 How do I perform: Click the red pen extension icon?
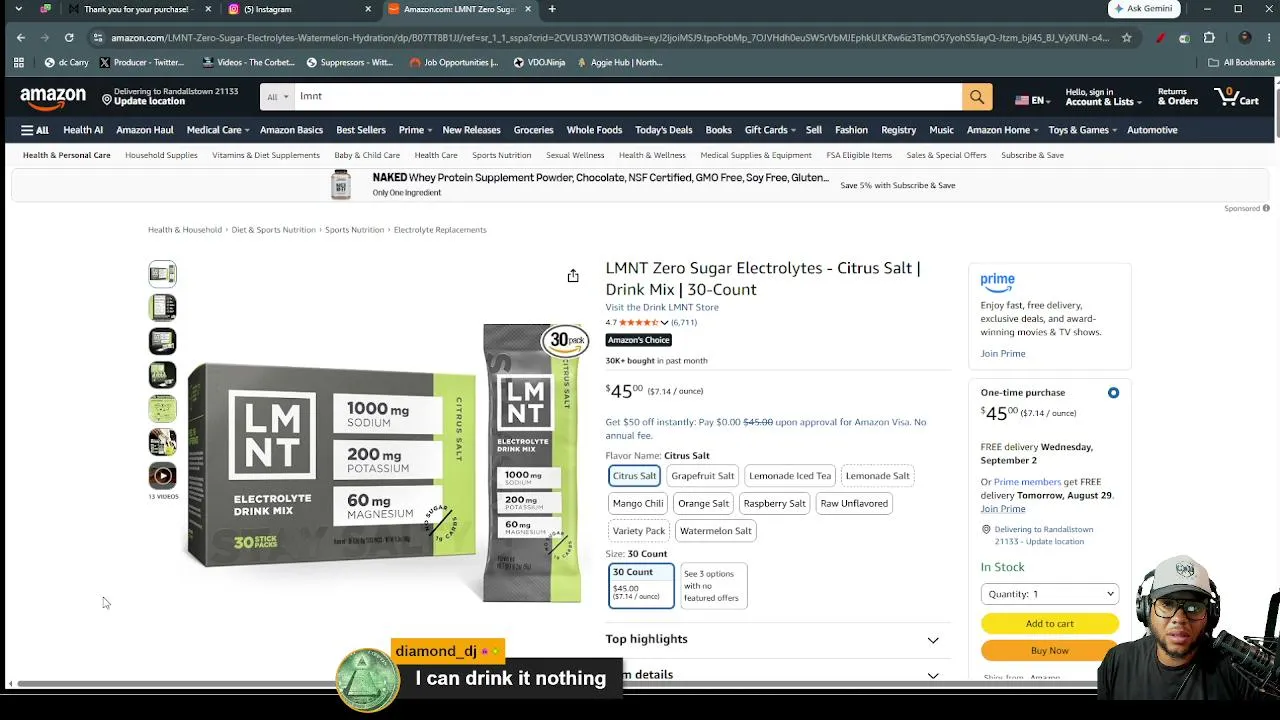pos(1160,38)
